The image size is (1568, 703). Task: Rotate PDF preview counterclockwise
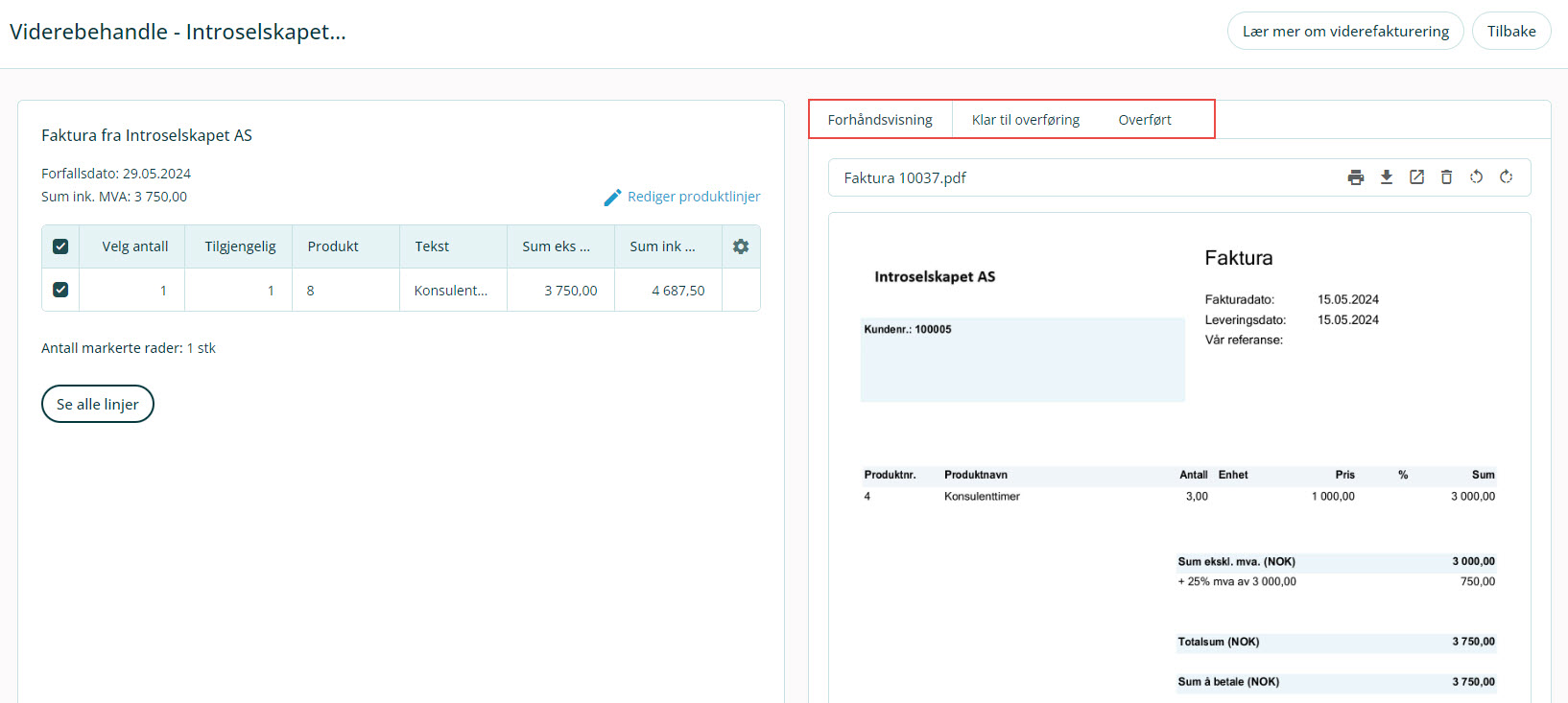pos(1476,177)
